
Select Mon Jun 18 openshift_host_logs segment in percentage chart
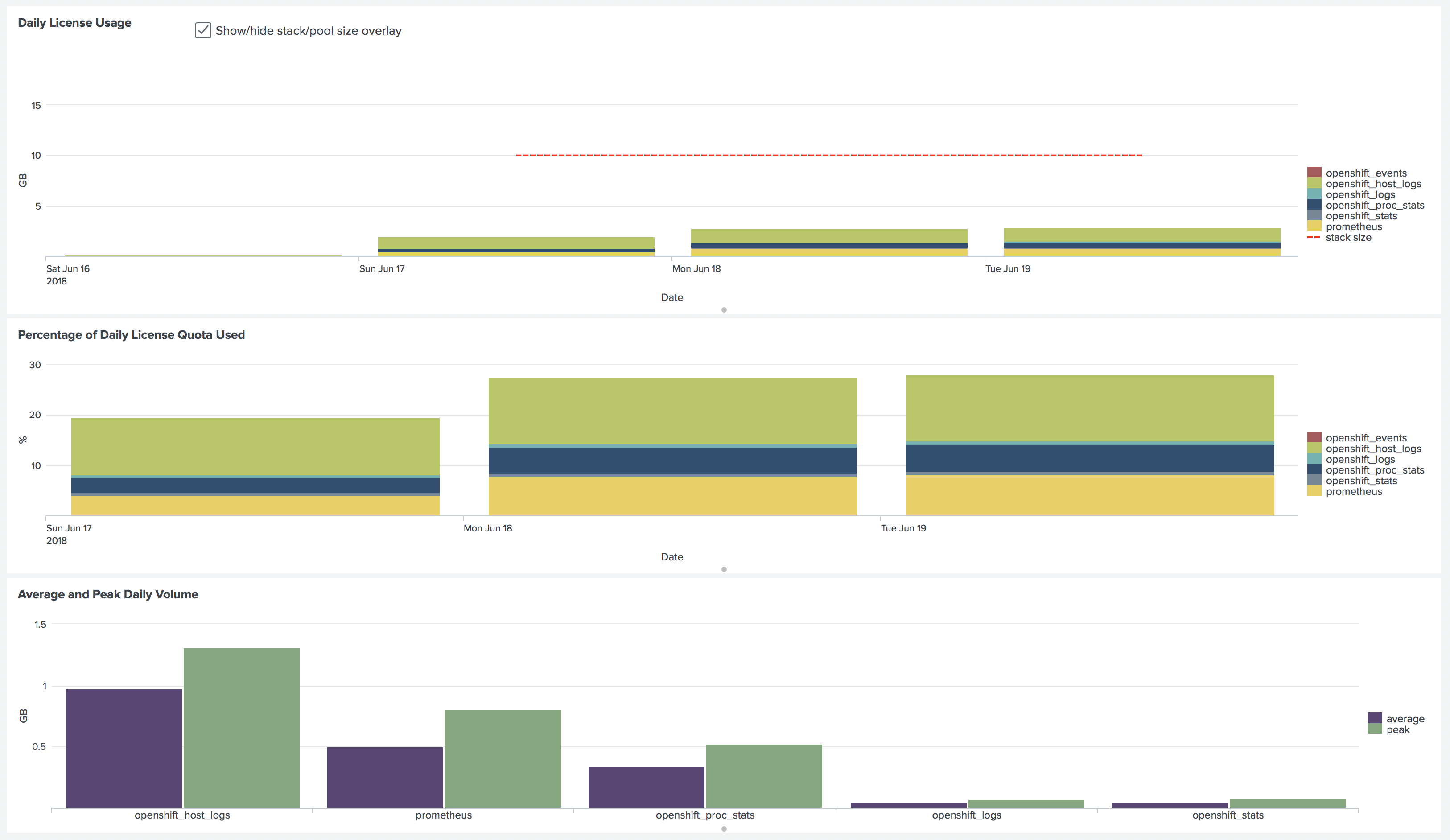(x=673, y=411)
